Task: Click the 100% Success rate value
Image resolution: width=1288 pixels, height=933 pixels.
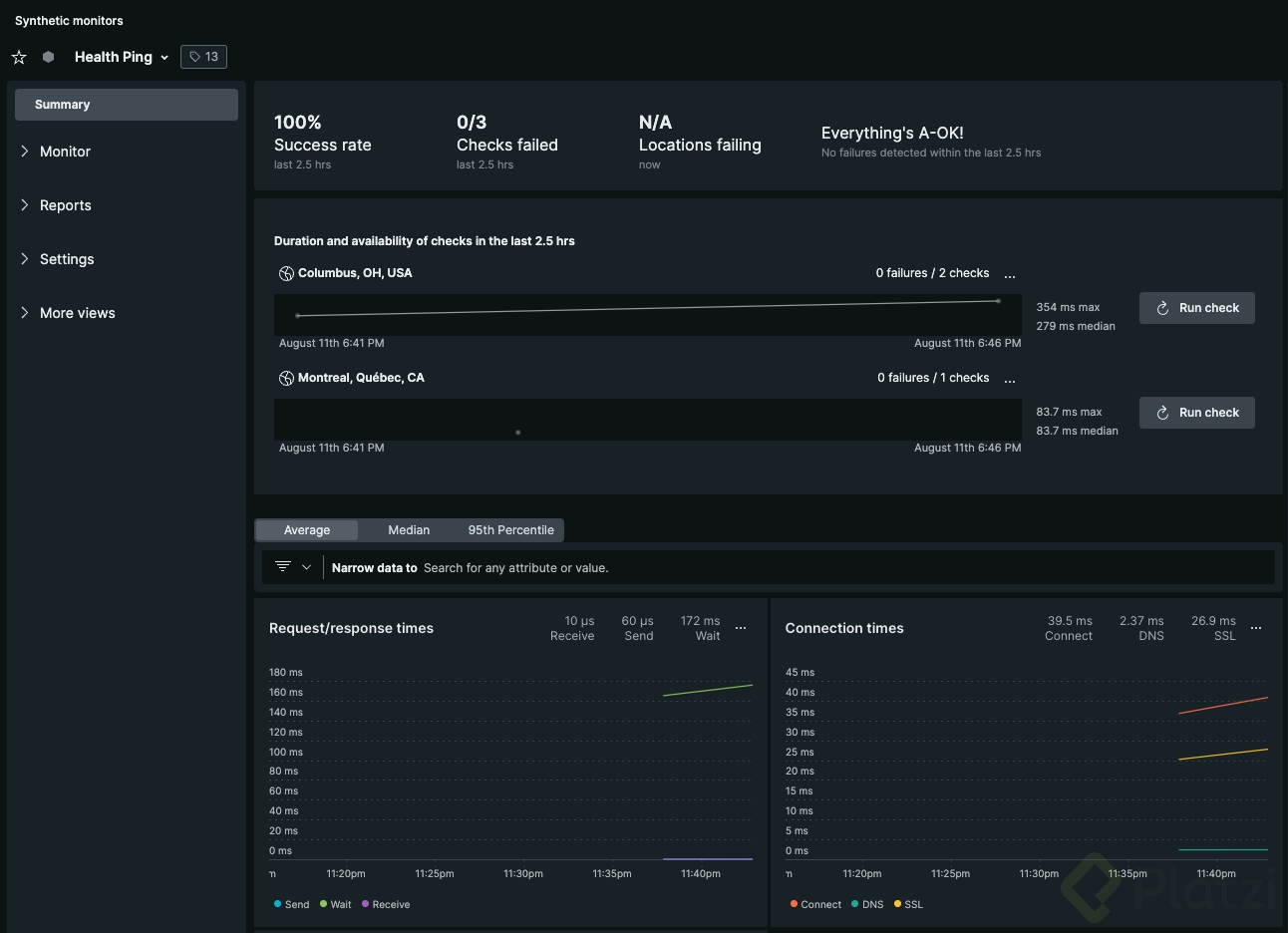Action: tap(298, 123)
